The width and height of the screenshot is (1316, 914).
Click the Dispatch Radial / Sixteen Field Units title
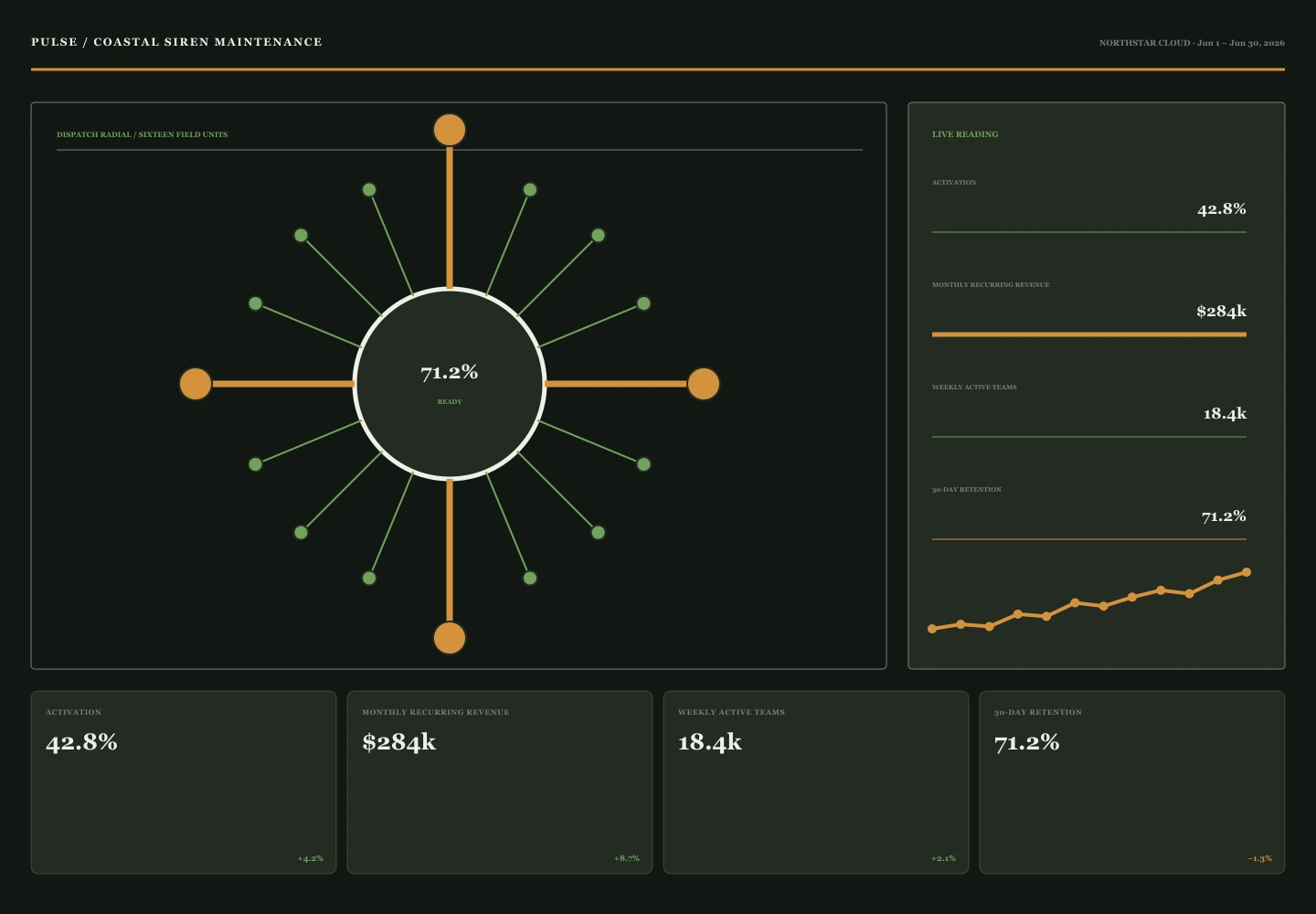coord(142,134)
